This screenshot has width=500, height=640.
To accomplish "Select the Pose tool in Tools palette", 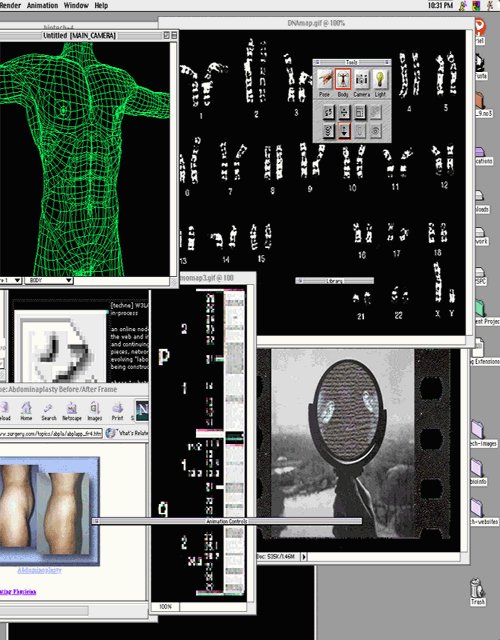I will 325,79.
